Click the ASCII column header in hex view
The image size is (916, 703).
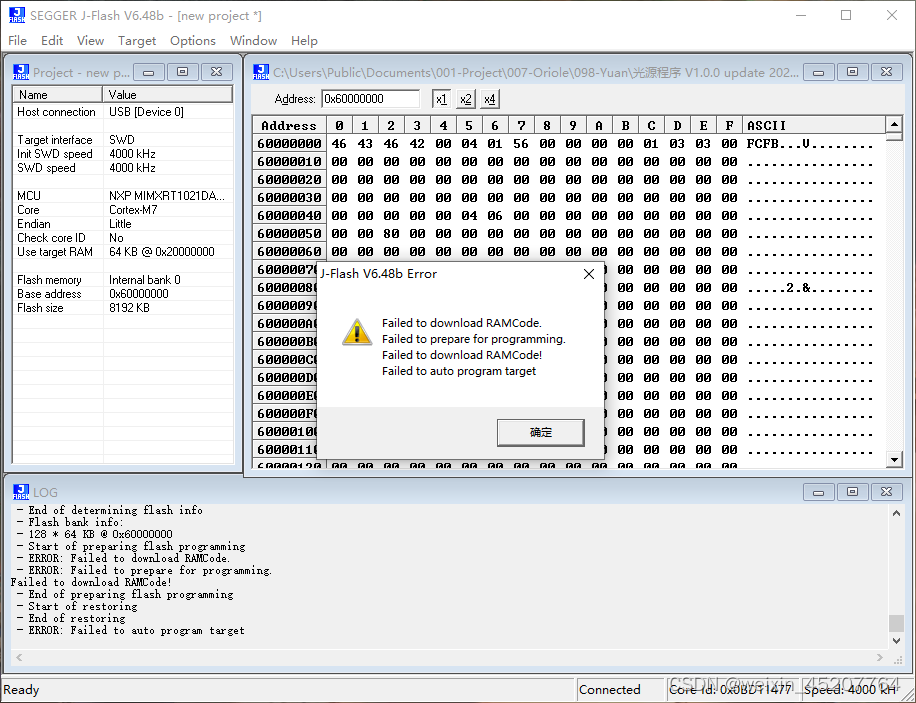(x=814, y=125)
